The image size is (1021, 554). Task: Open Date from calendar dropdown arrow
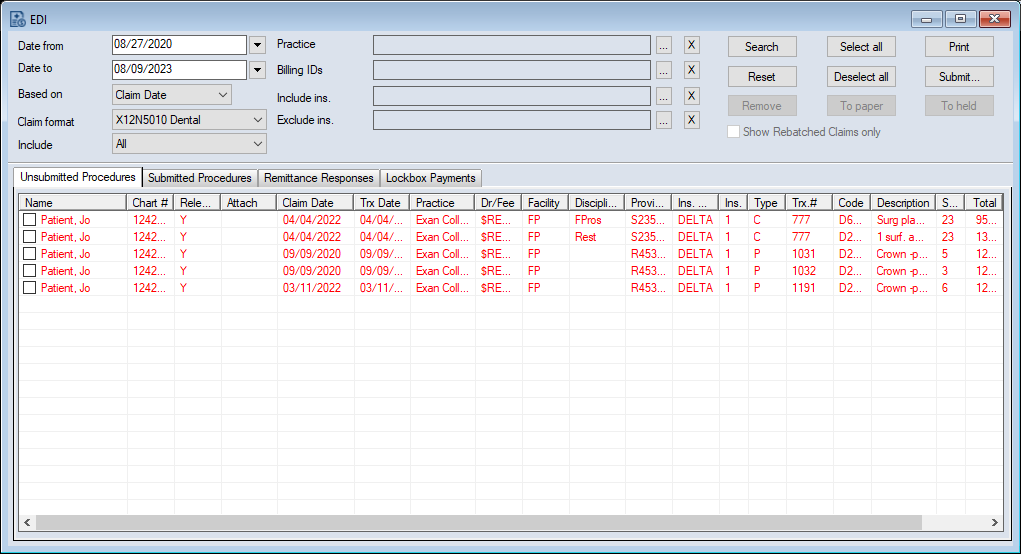(x=257, y=45)
